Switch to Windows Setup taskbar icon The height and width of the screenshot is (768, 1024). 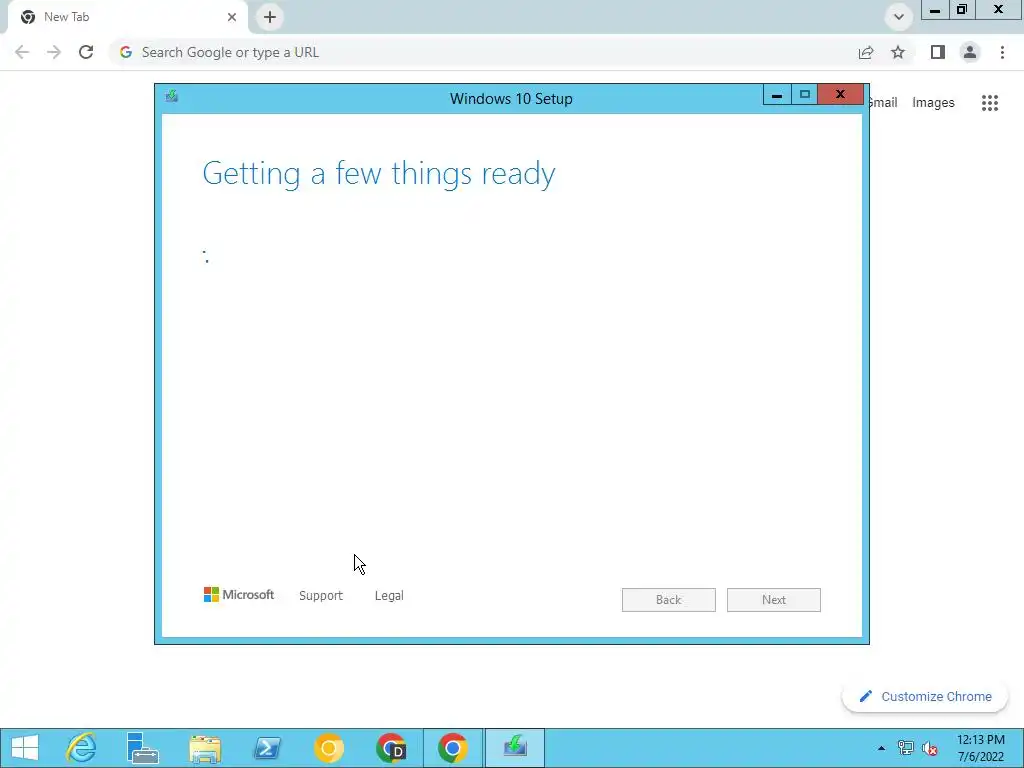(x=515, y=748)
